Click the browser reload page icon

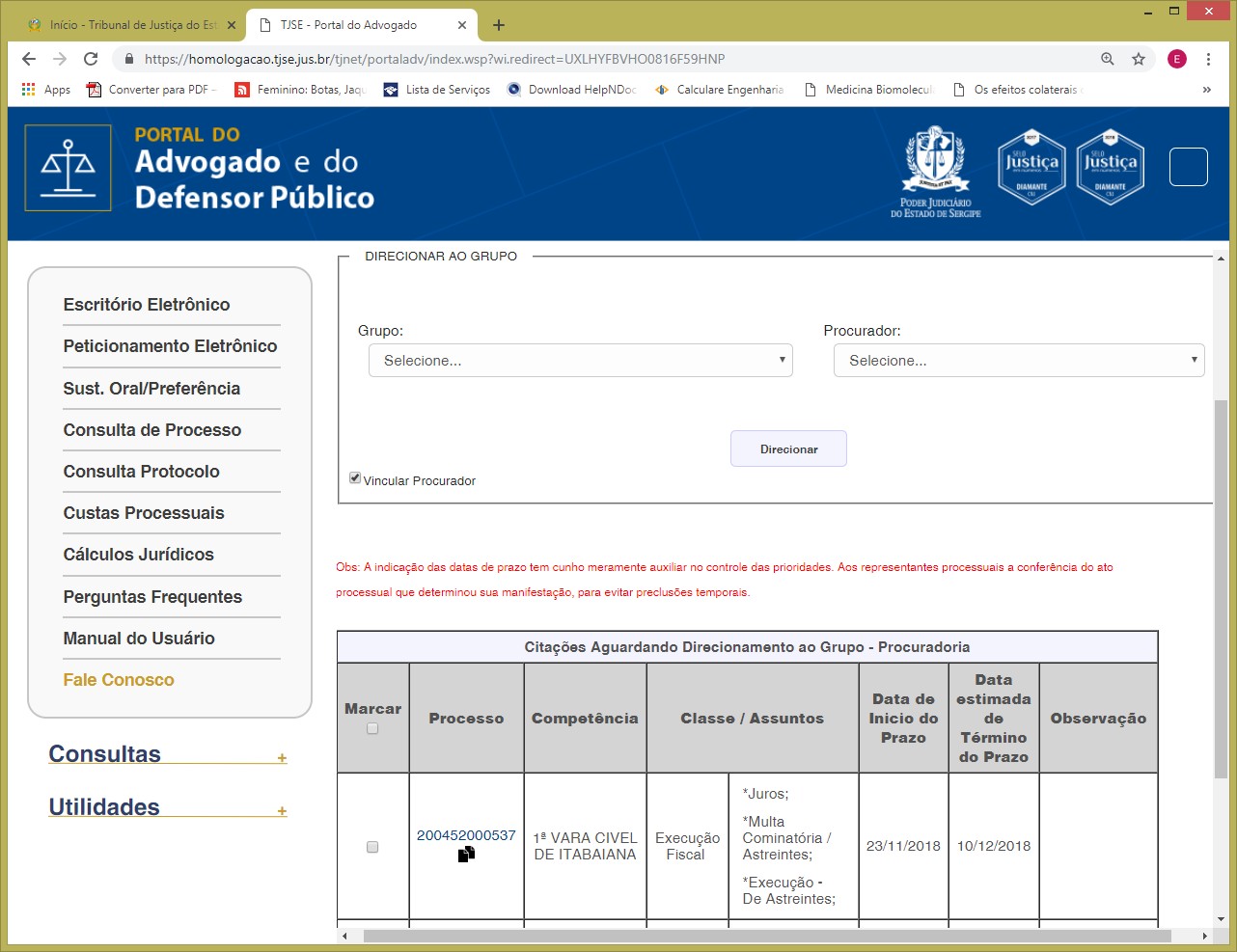pyautogui.click(x=91, y=59)
